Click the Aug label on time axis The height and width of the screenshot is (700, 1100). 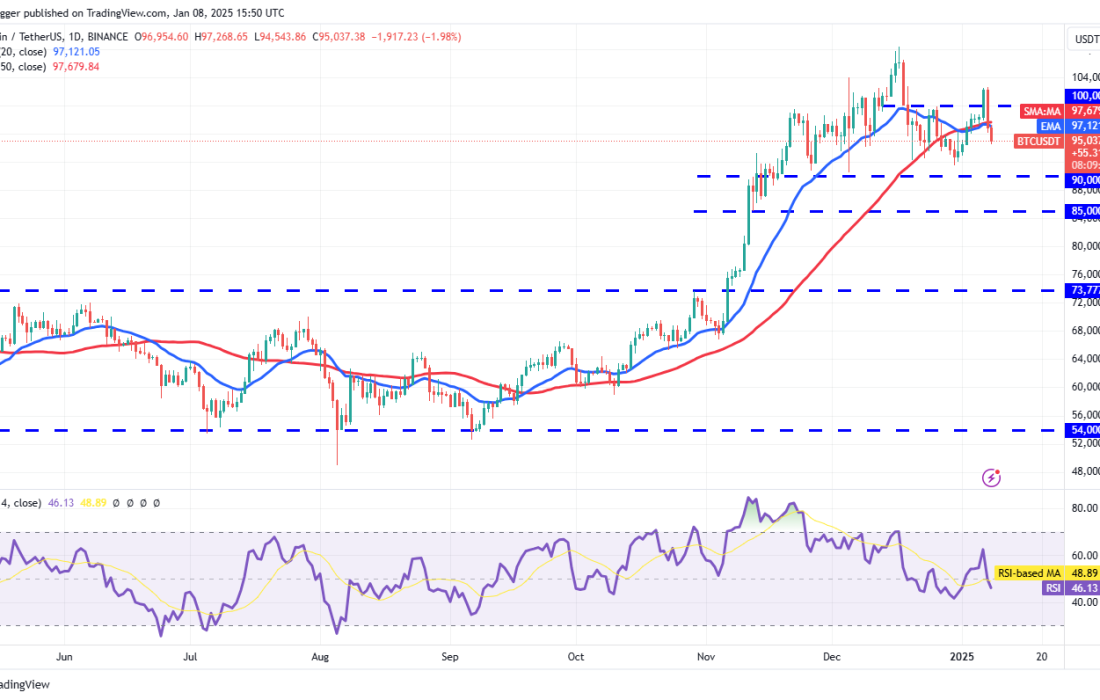coord(320,657)
